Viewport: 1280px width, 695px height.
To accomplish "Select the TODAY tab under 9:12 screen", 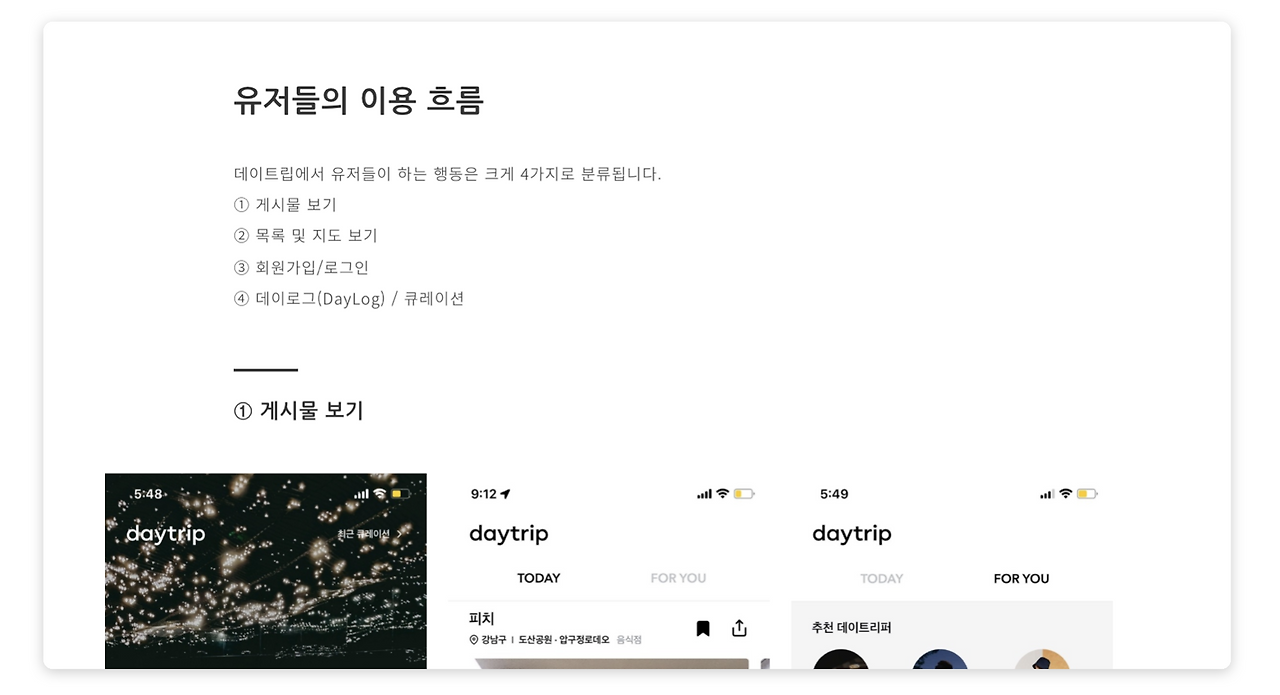I will click(538, 578).
